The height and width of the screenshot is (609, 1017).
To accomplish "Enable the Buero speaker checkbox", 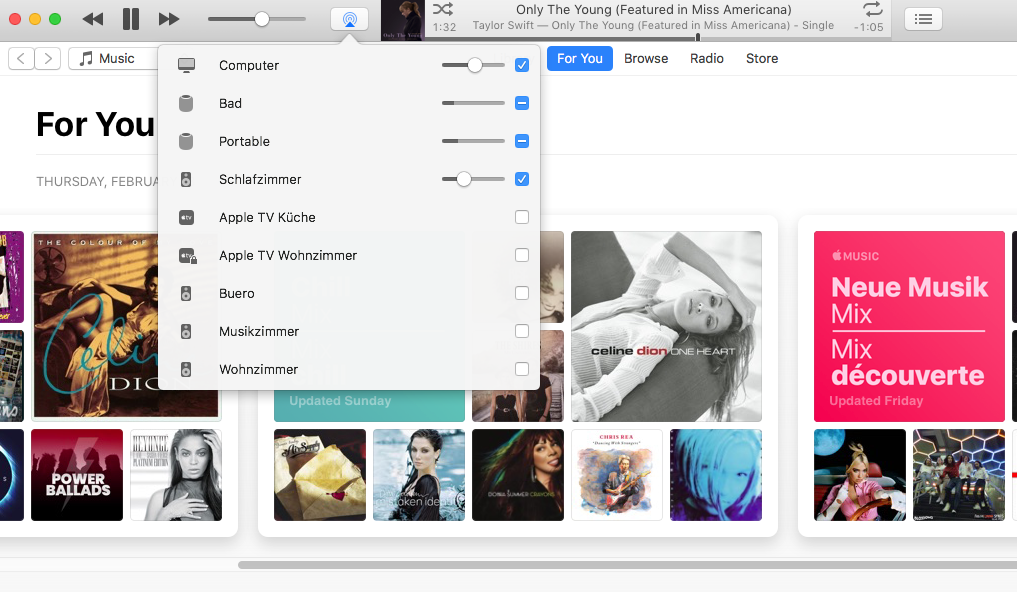I will click(521, 293).
